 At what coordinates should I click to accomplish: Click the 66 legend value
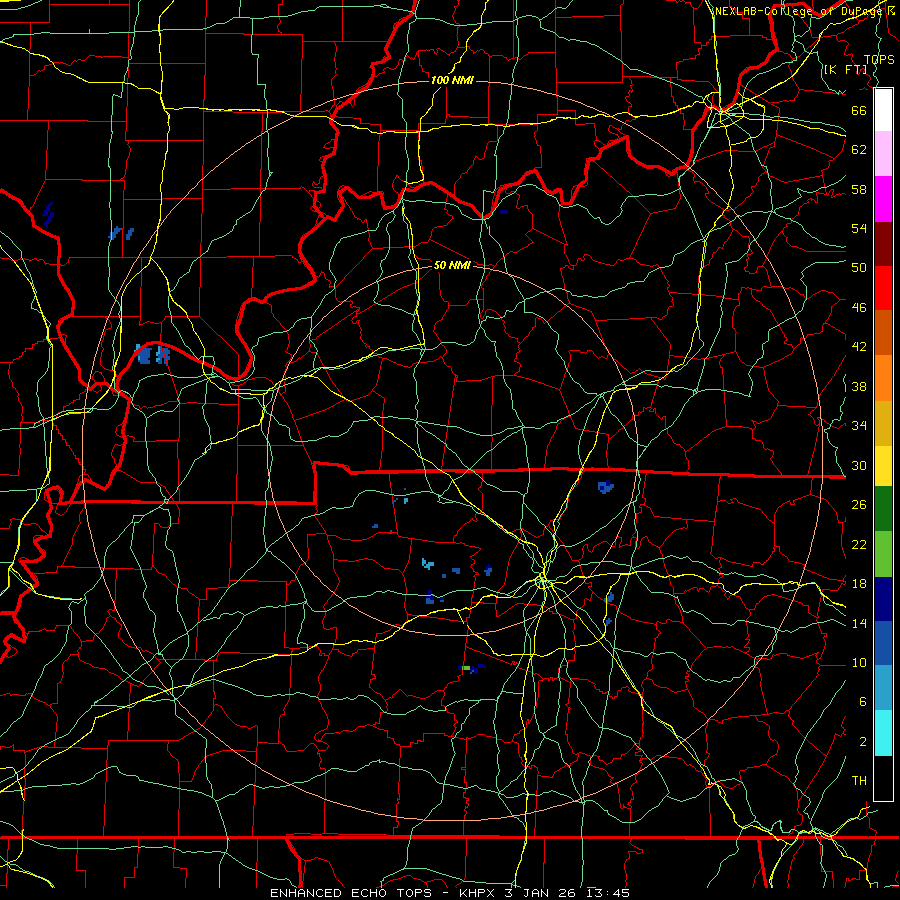[859, 110]
